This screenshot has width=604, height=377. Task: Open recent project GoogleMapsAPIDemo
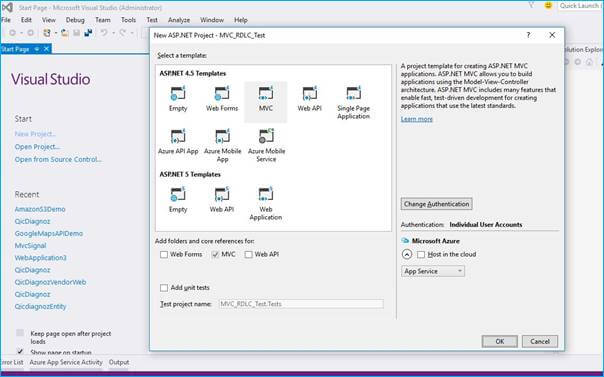[x=49, y=234]
